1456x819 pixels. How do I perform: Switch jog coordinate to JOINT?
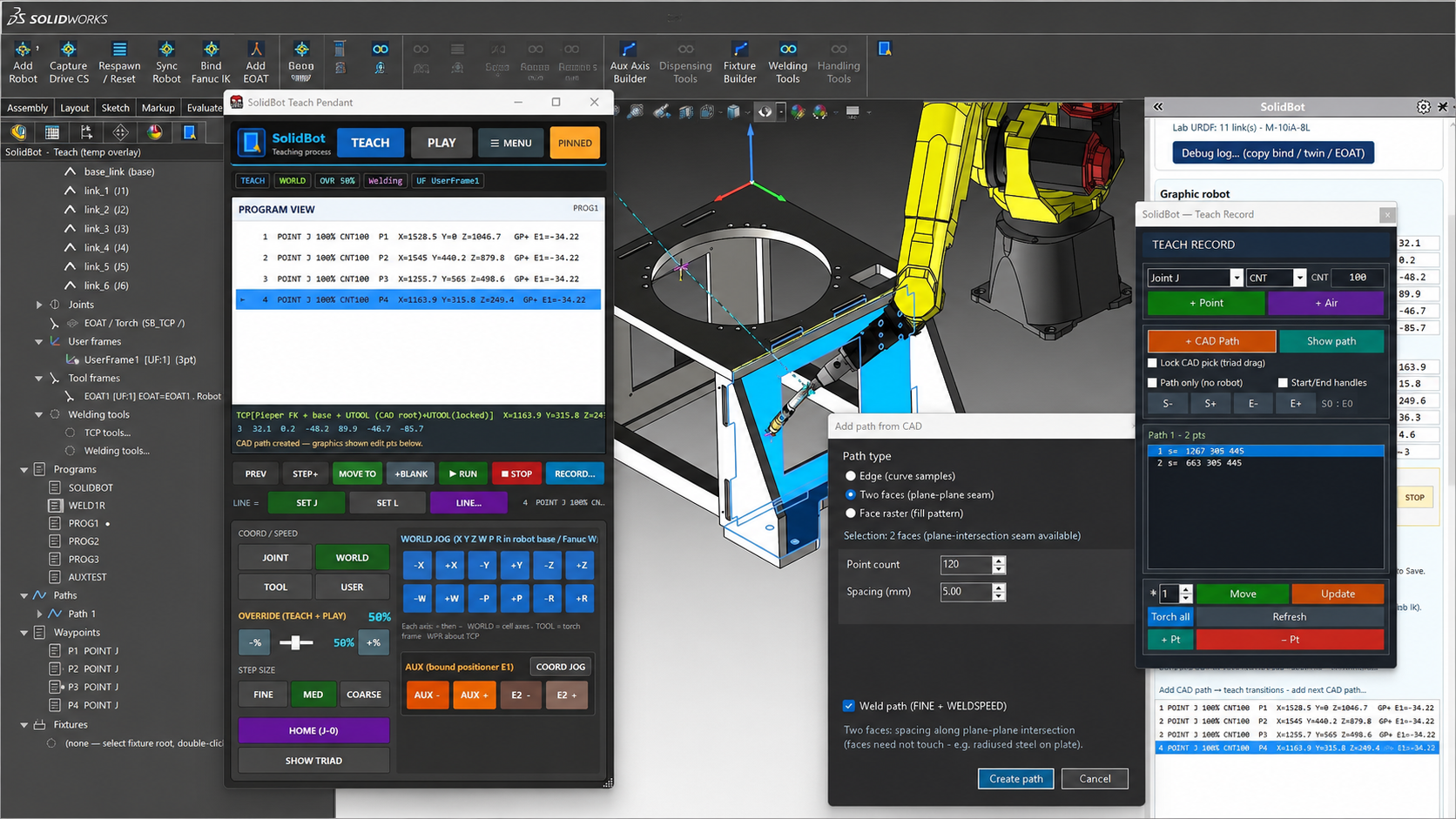[275, 558]
